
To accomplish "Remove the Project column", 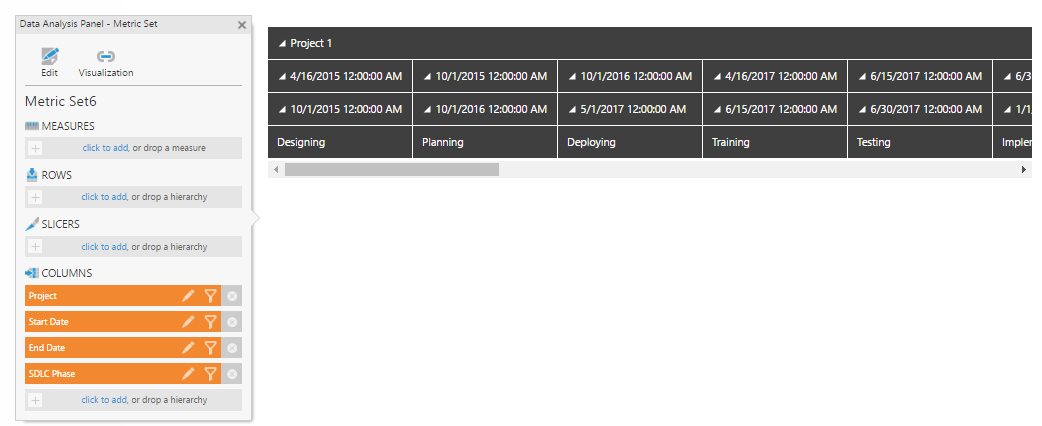I will 232,296.
